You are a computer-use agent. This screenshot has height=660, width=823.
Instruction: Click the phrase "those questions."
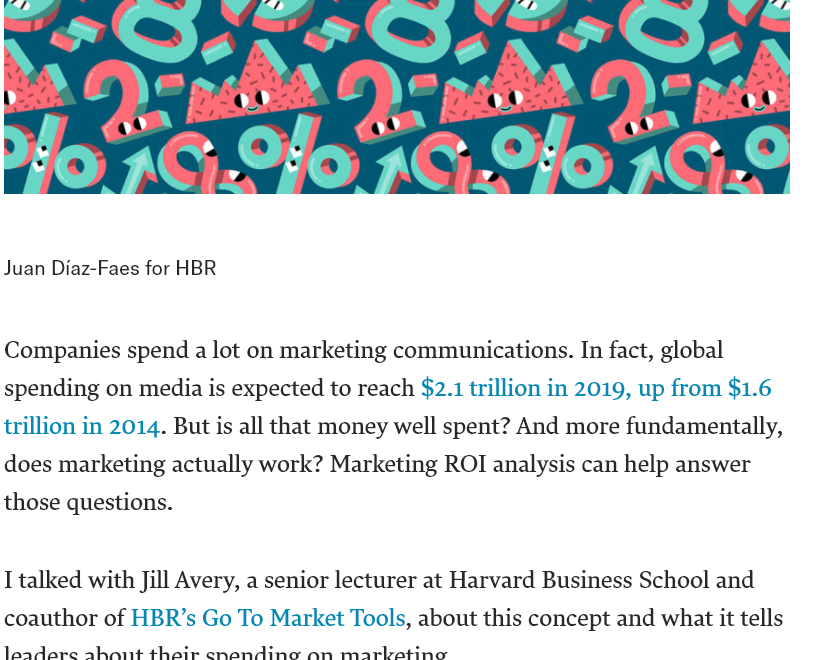click(x=89, y=502)
